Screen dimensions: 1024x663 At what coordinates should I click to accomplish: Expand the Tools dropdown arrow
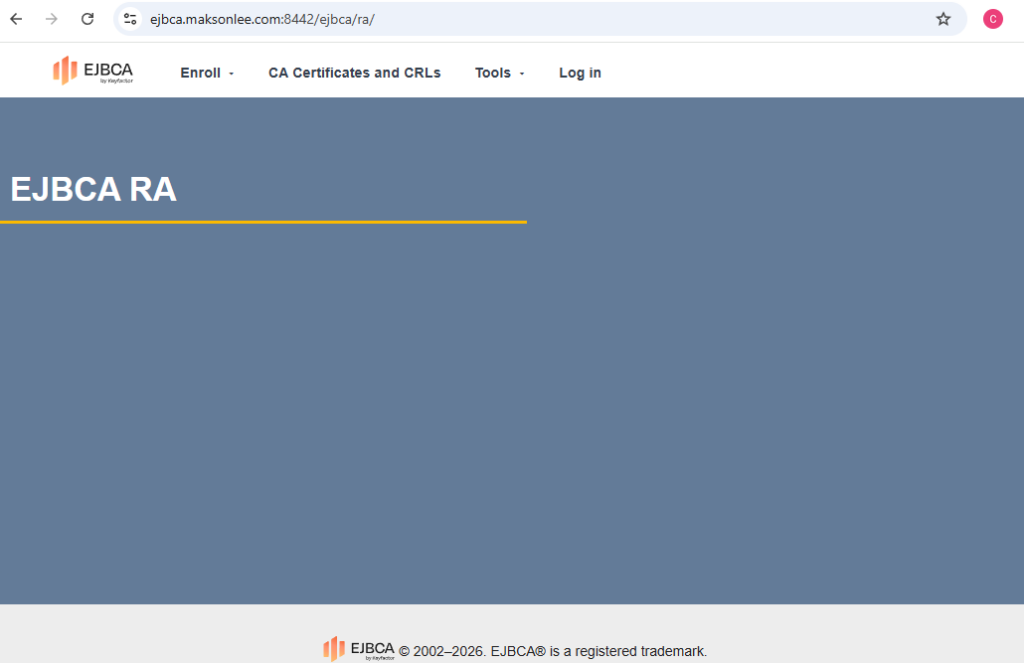tap(522, 74)
